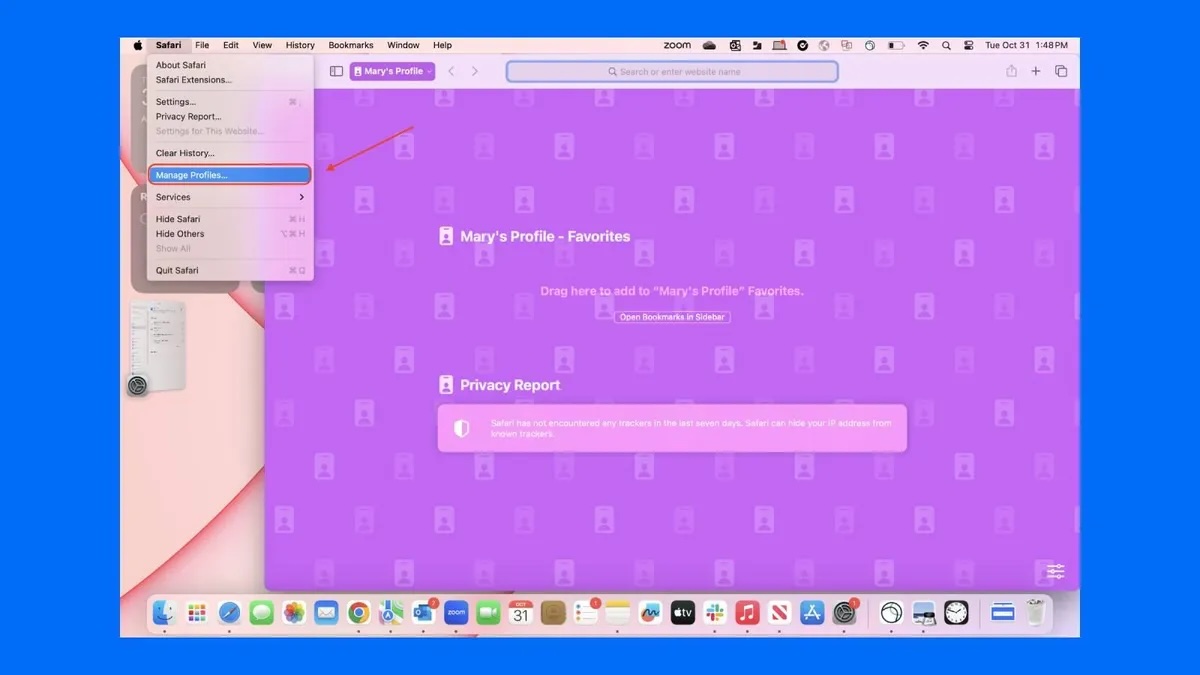Click the Share icon in Safari's toolbar
The height and width of the screenshot is (675, 1200).
(1011, 71)
